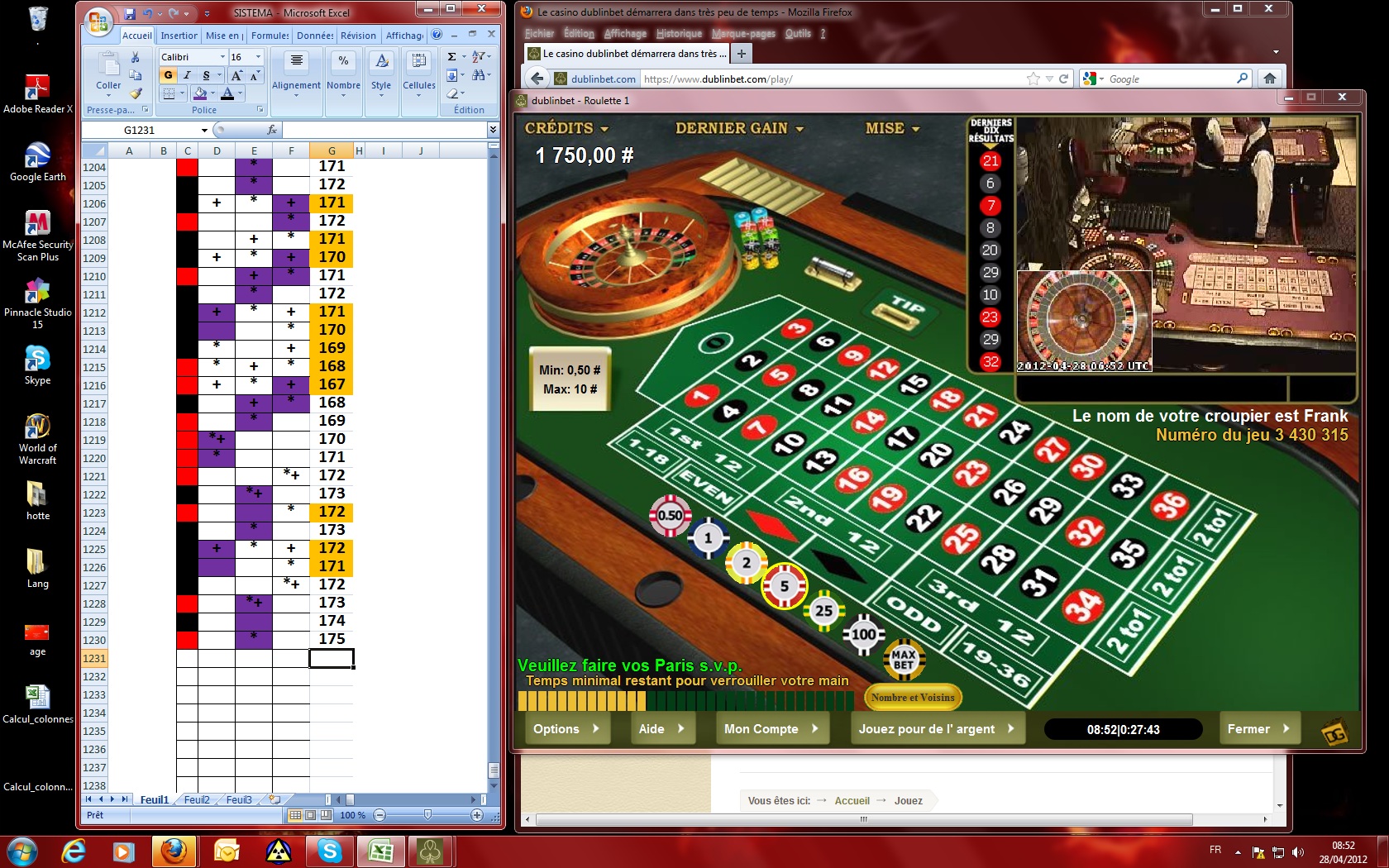Expand the MISE dropdown in roulette
The width and height of the screenshot is (1389, 868).
tap(915, 129)
